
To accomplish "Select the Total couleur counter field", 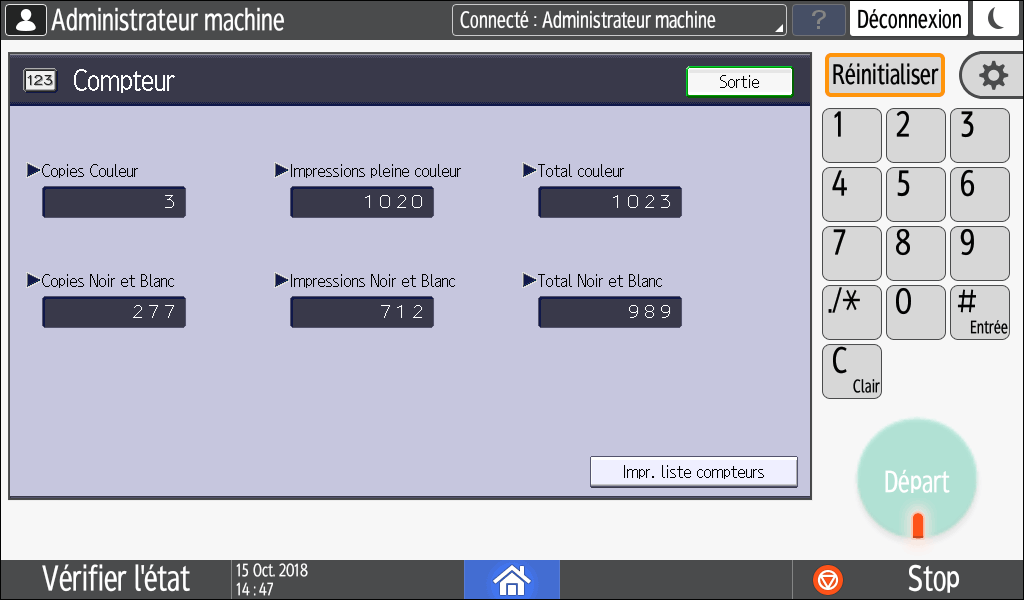I will coord(610,202).
